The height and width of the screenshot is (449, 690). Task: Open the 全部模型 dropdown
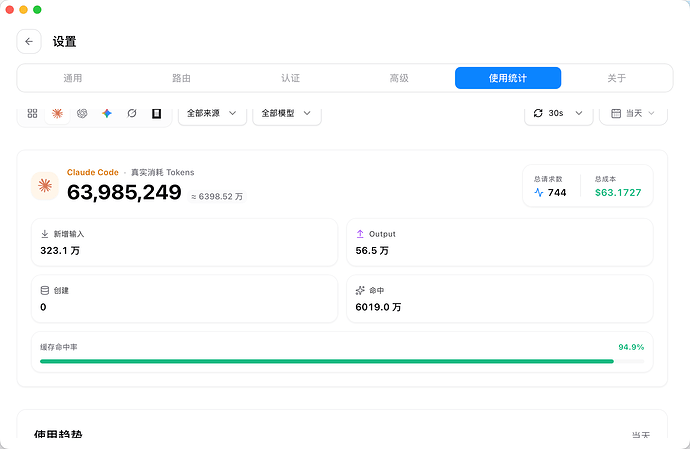[286, 113]
